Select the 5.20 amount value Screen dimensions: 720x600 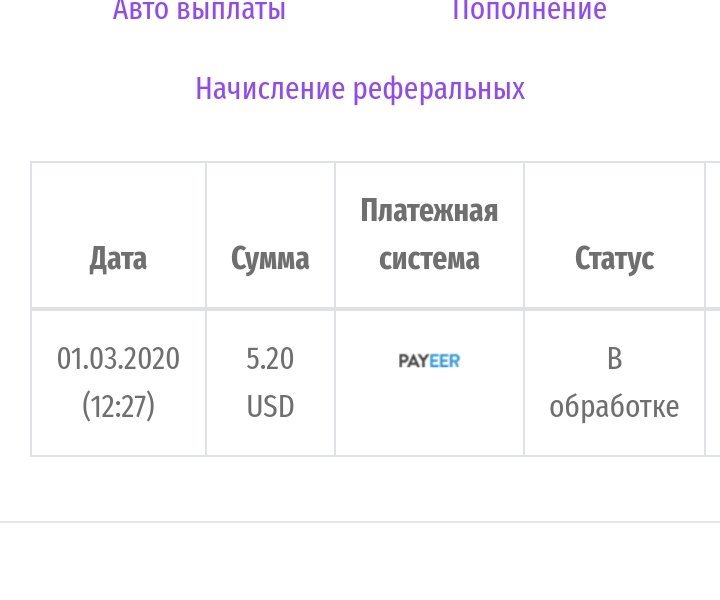[x=270, y=359]
